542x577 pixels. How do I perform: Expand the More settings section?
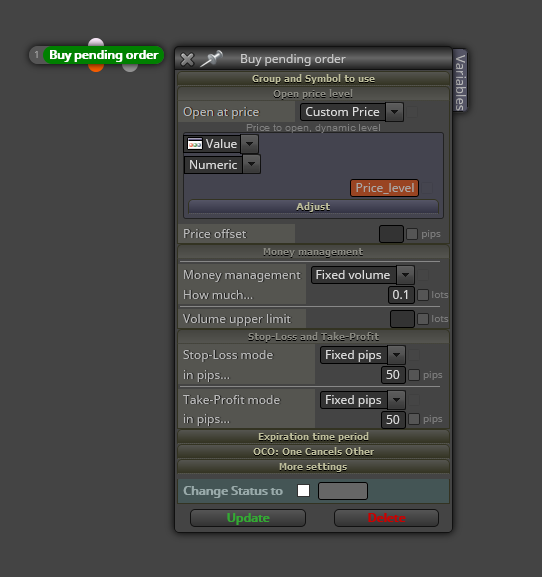[x=313, y=467]
